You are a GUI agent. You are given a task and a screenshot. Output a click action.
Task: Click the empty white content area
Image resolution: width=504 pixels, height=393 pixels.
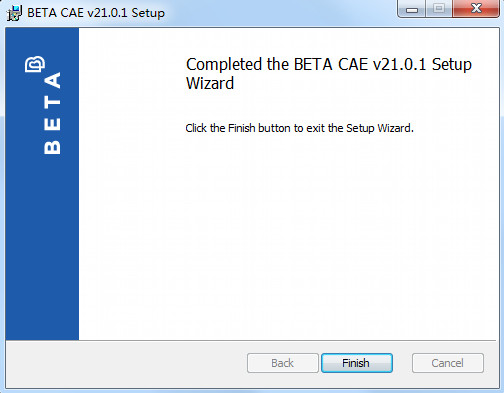288,233
